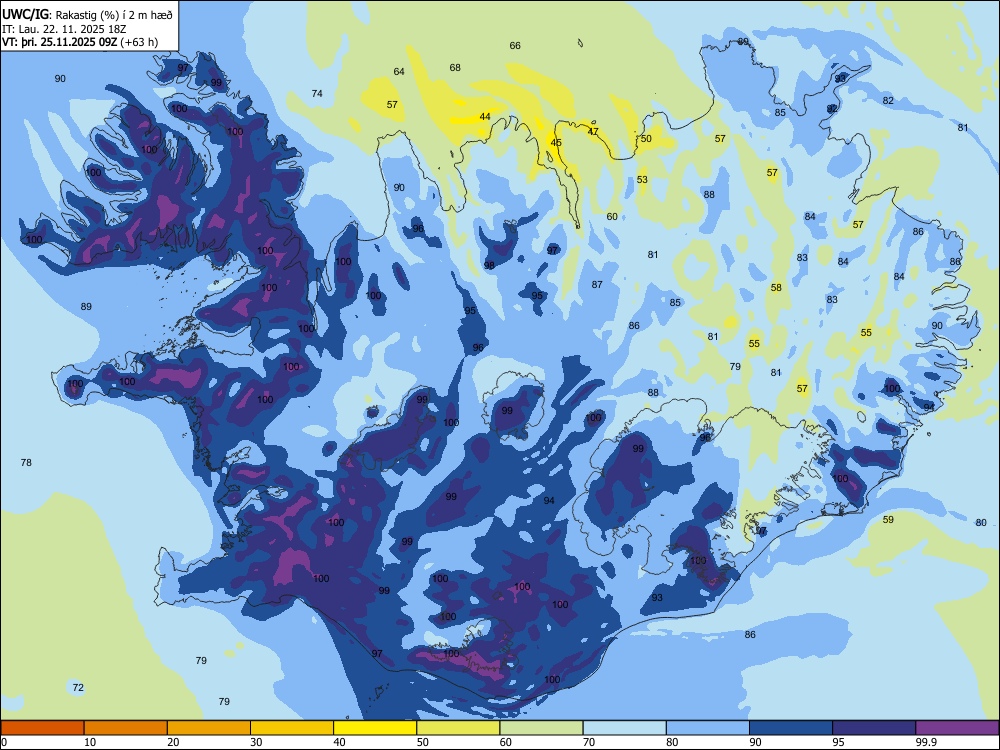Click the init time 'IT: Lau. 22. 11. 2025 18Z'
The height and width of the screenshot is (750, 1000).
pyautogui.click(x=65, y=29)
